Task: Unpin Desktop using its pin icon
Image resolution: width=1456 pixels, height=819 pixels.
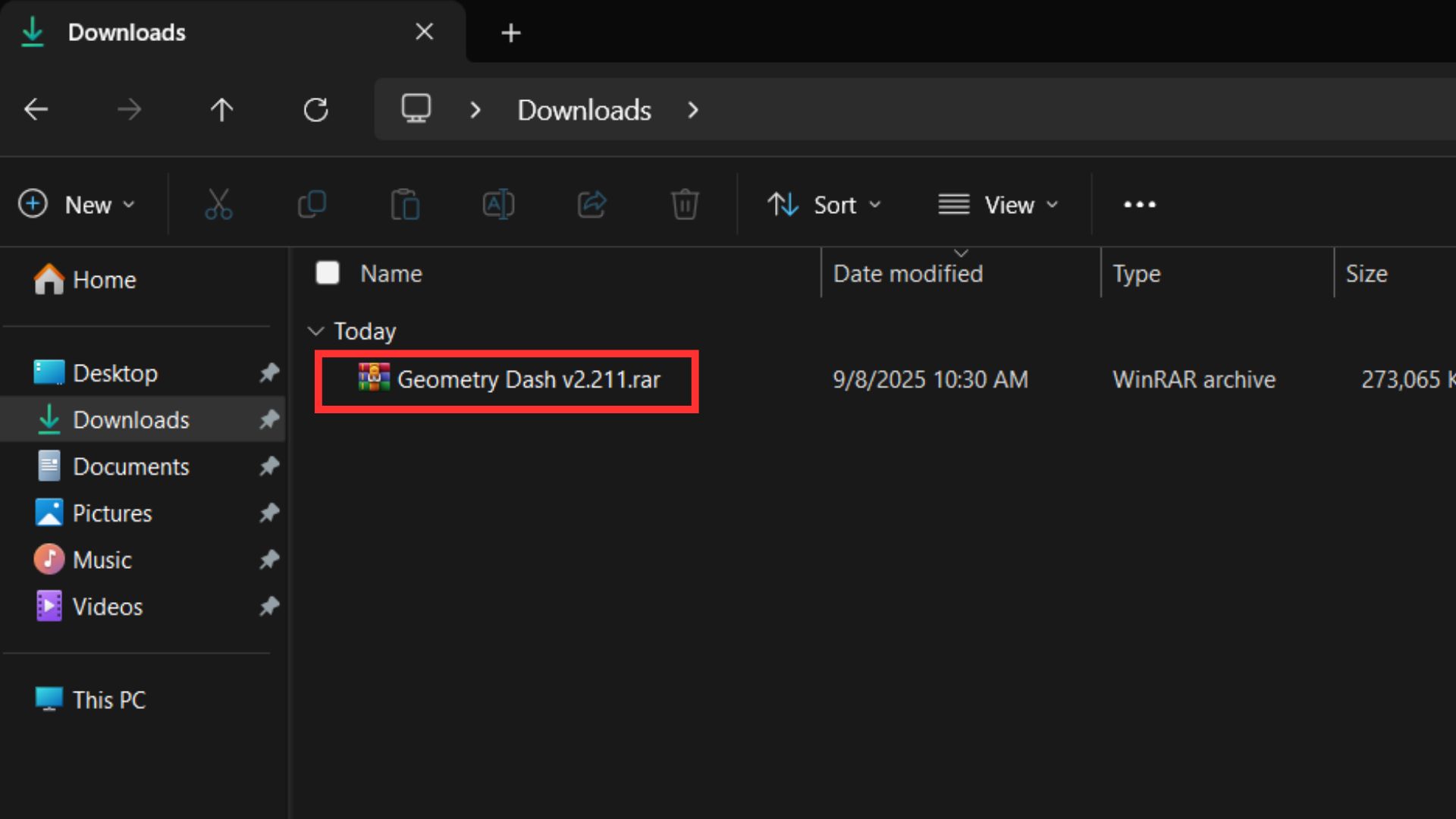Action: coord(269,372)
